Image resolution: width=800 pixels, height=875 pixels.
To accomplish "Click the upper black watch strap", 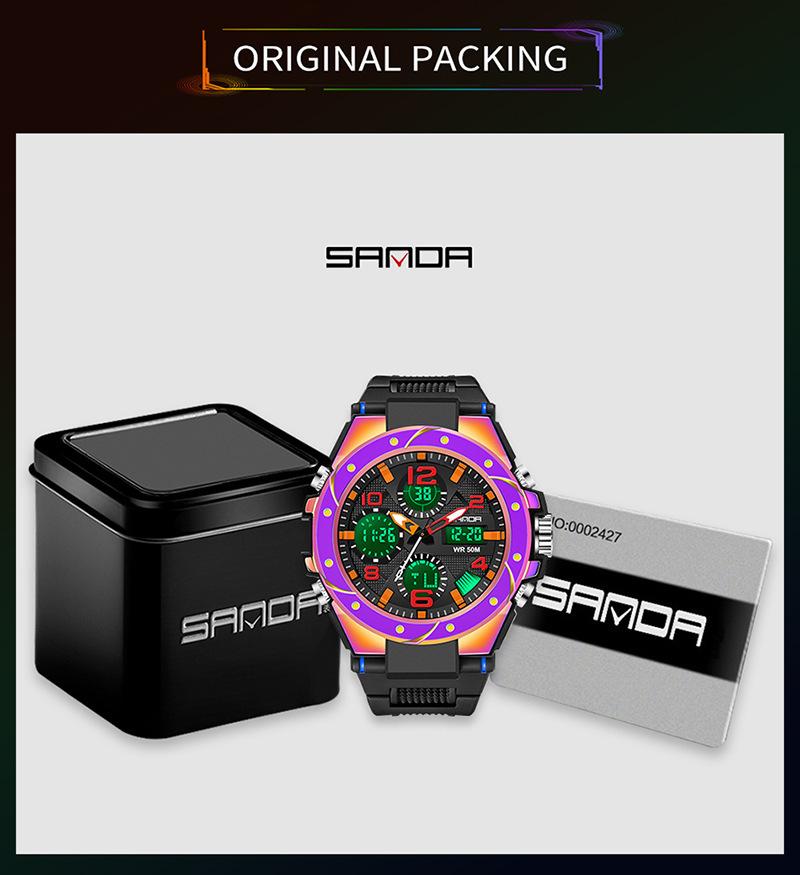I will [422, 400].
